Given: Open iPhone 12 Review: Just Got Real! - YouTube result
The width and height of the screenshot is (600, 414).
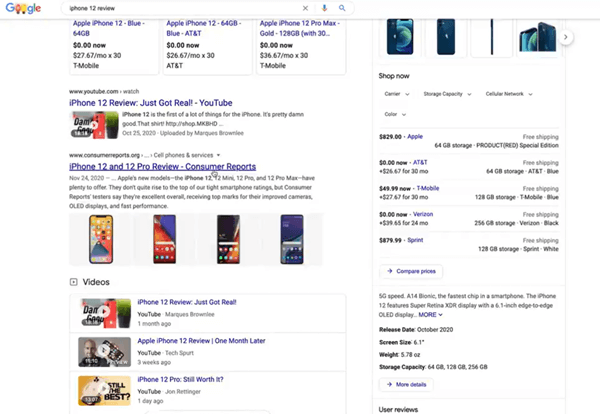Looking at the screenshot, I should (x=151, y=103).
